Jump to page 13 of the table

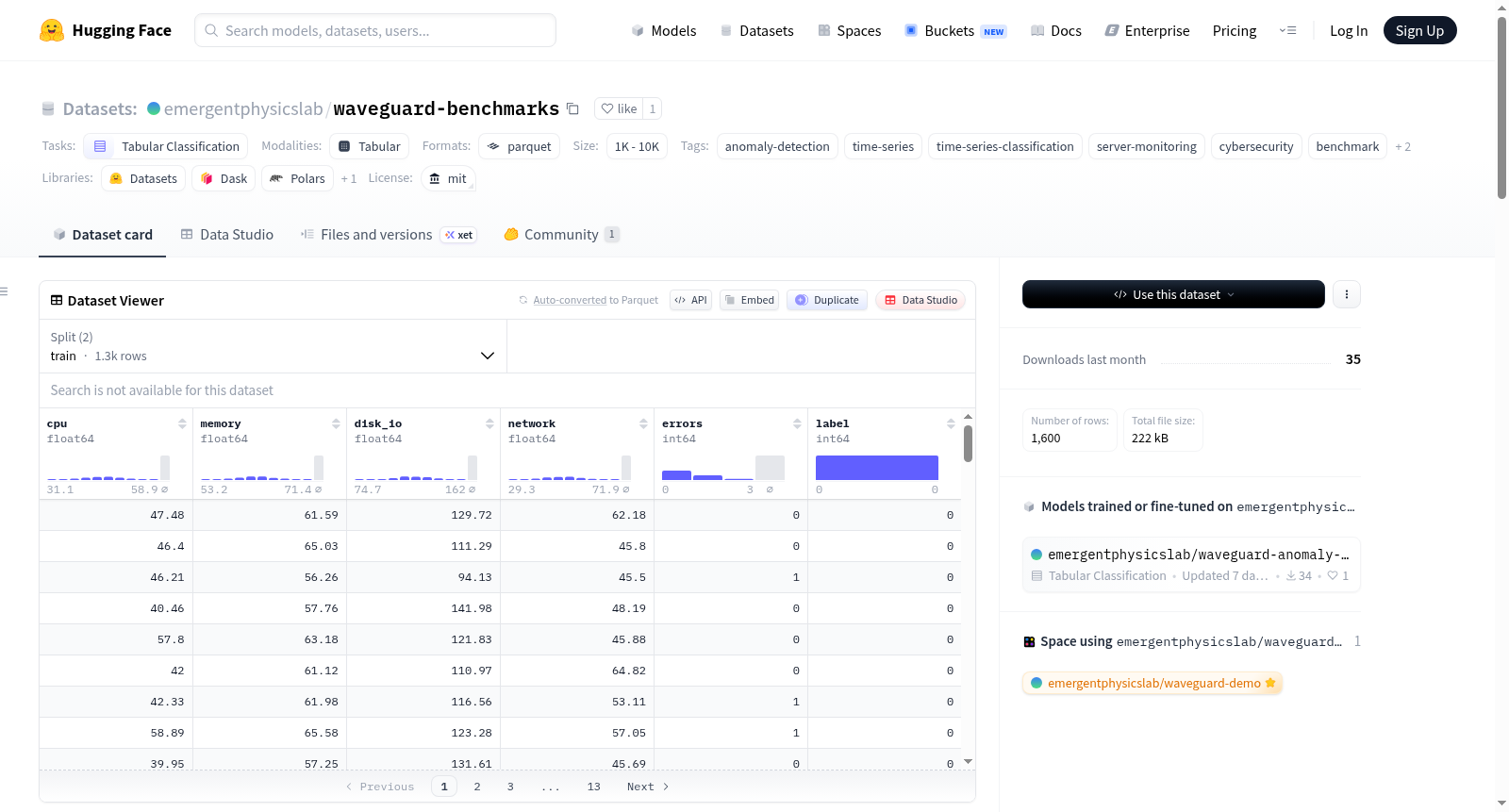pyautogui.click(x=593, y=787)
